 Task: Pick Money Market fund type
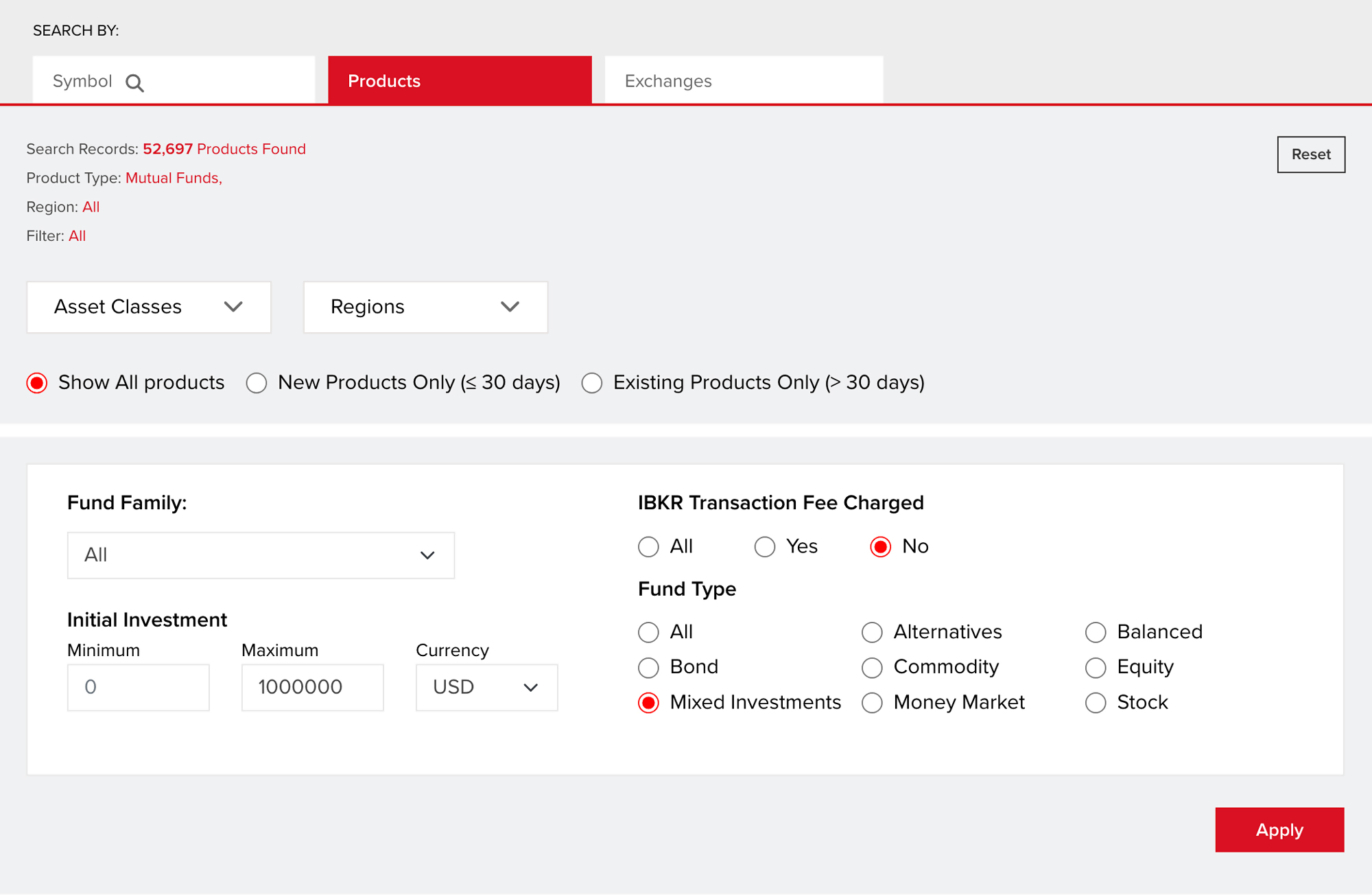[873, 703]
